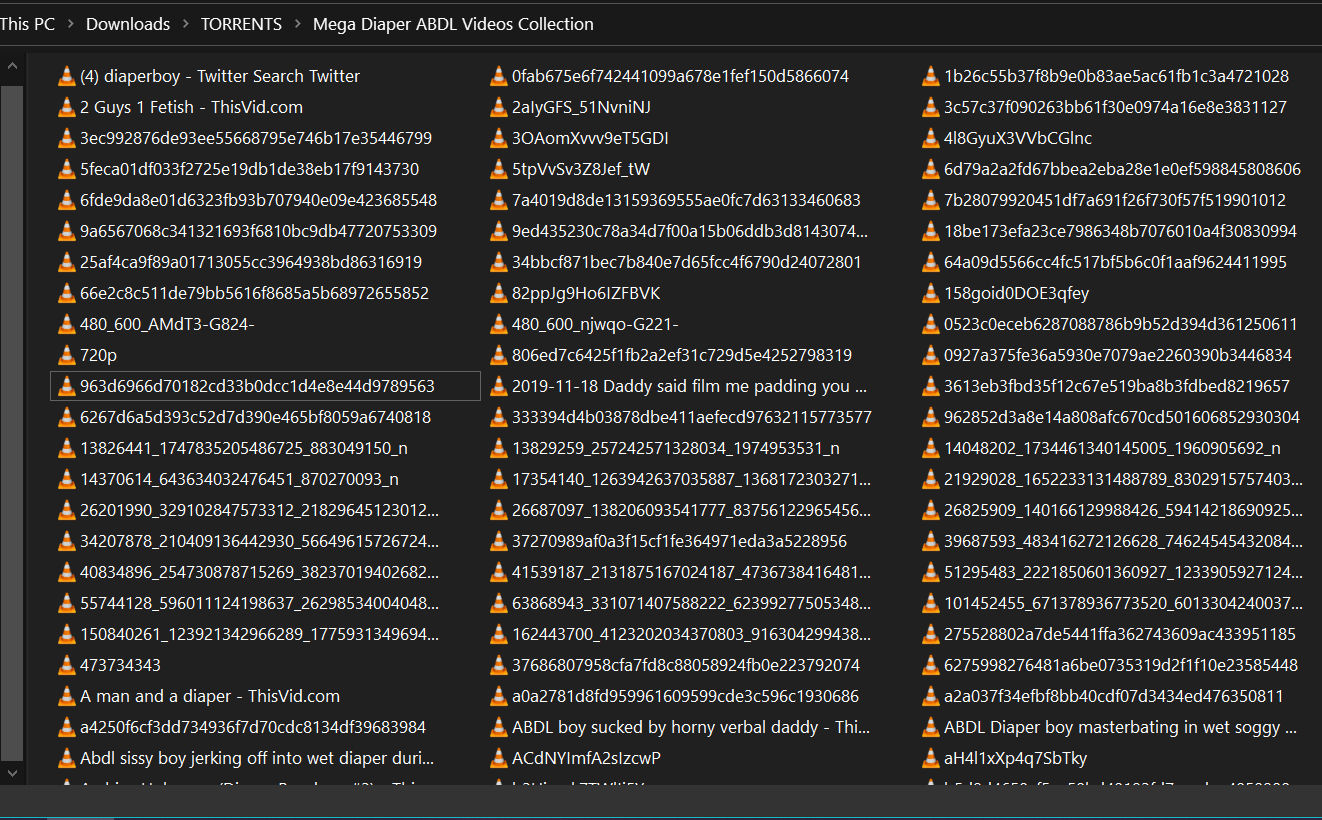Expand chevron after This PC breadcrumb

tap(71, 24)
